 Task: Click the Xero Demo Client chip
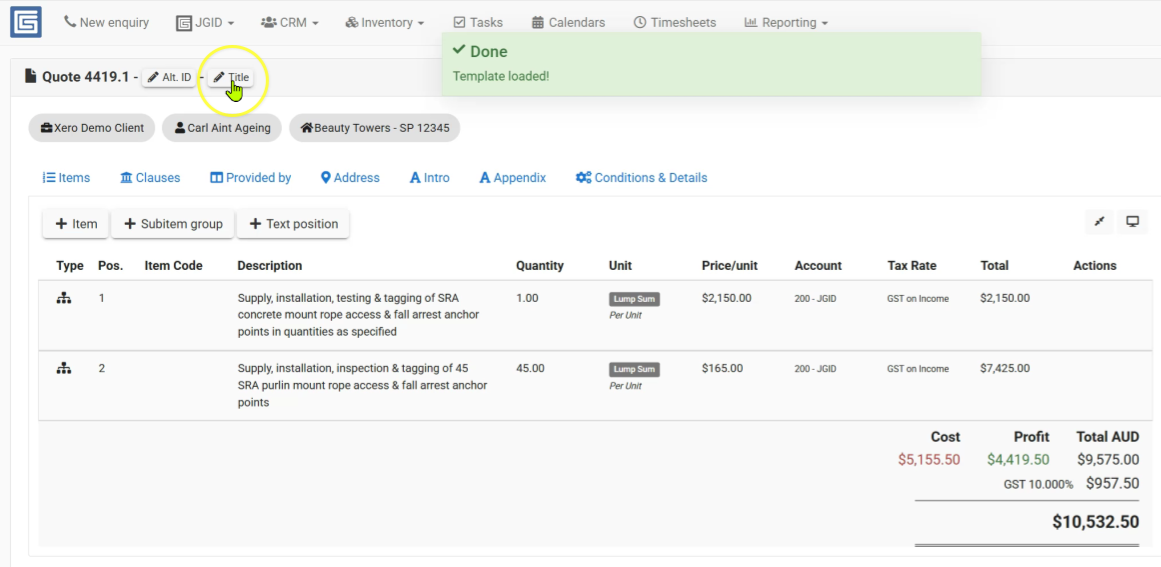(x=92, y=127)
